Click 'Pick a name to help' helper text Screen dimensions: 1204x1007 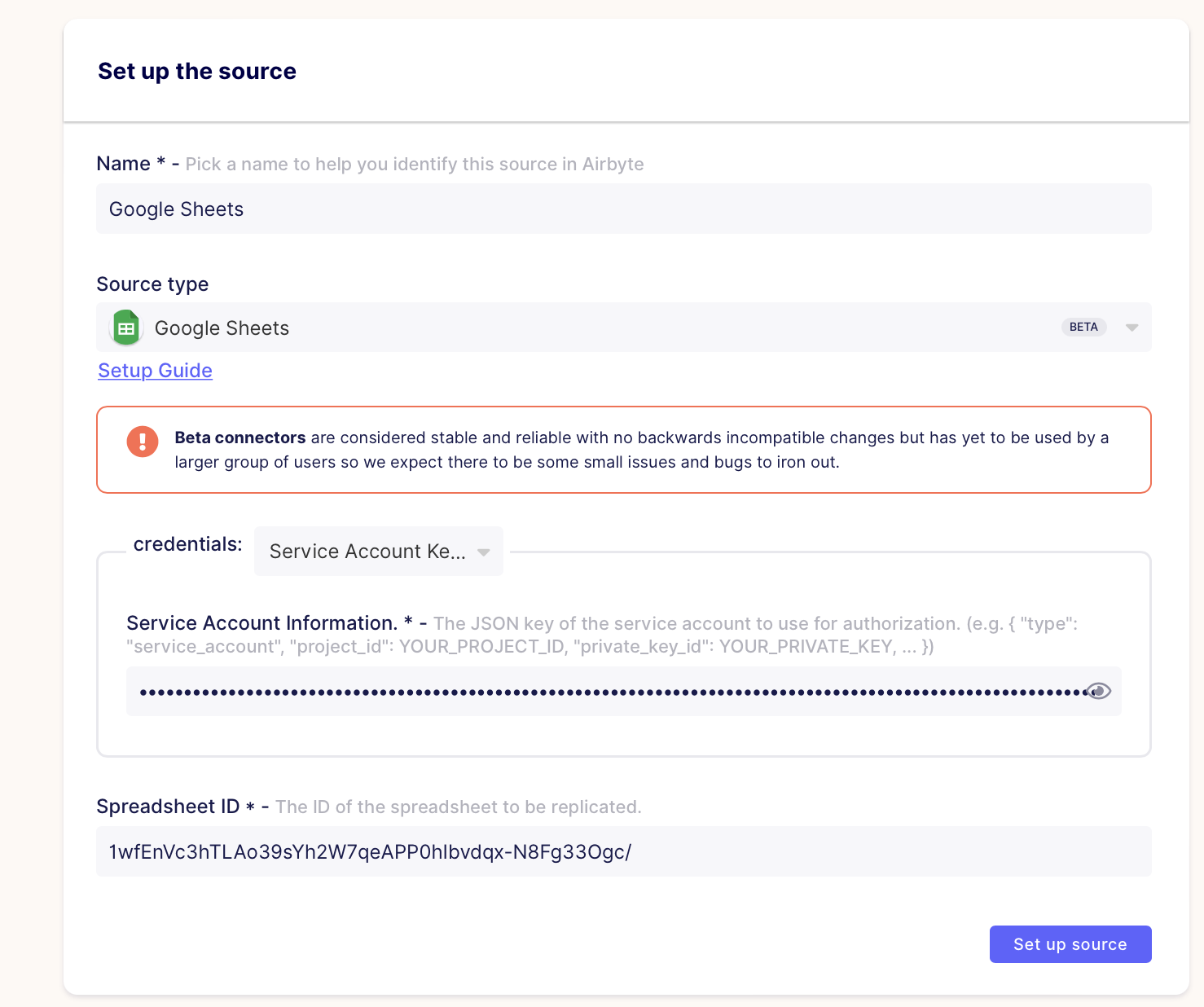point(414,165)
